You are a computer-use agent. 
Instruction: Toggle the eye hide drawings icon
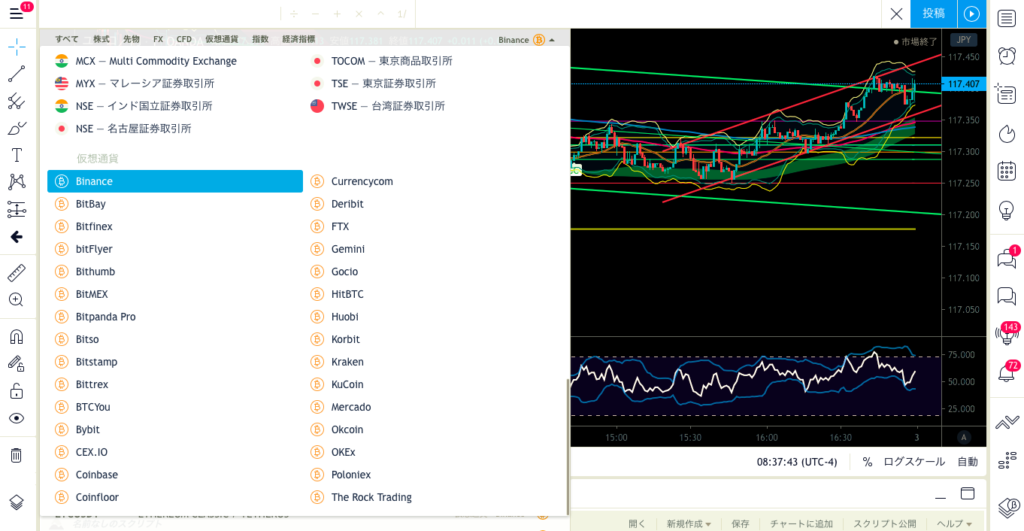click(16, 418)
